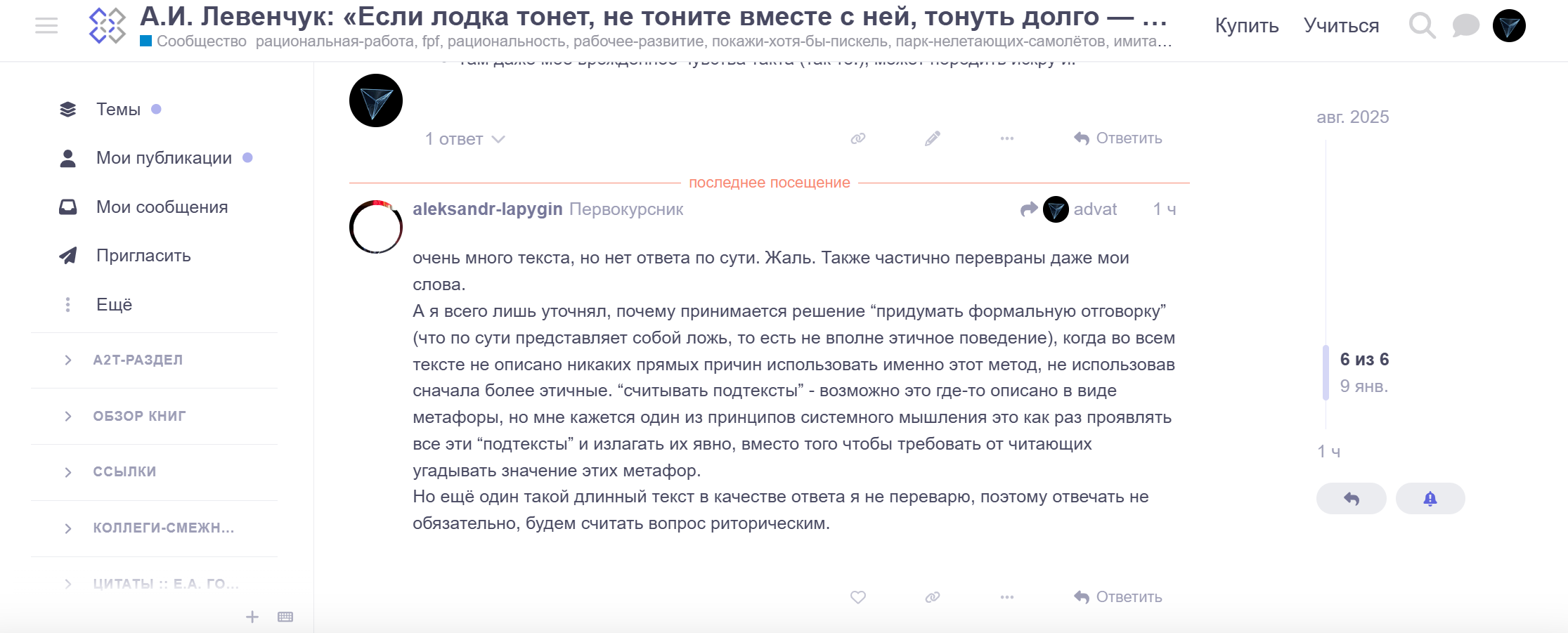Open aleksandr-lapygin's avatar profile
The image size is (1568, 633).
(376, 227)
